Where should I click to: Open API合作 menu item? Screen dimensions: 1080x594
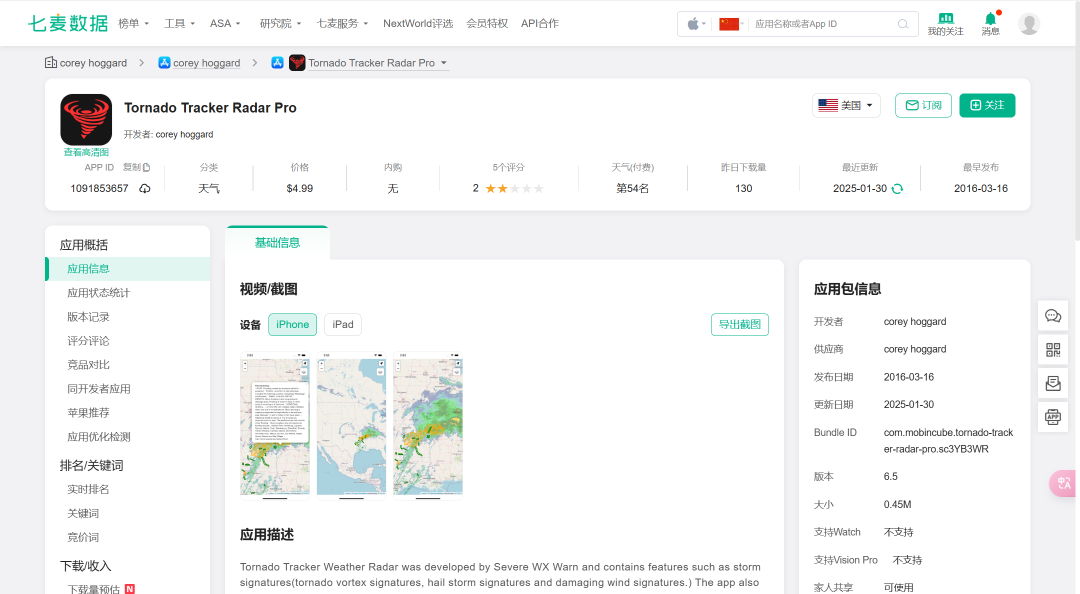click(x=540, y=23)
